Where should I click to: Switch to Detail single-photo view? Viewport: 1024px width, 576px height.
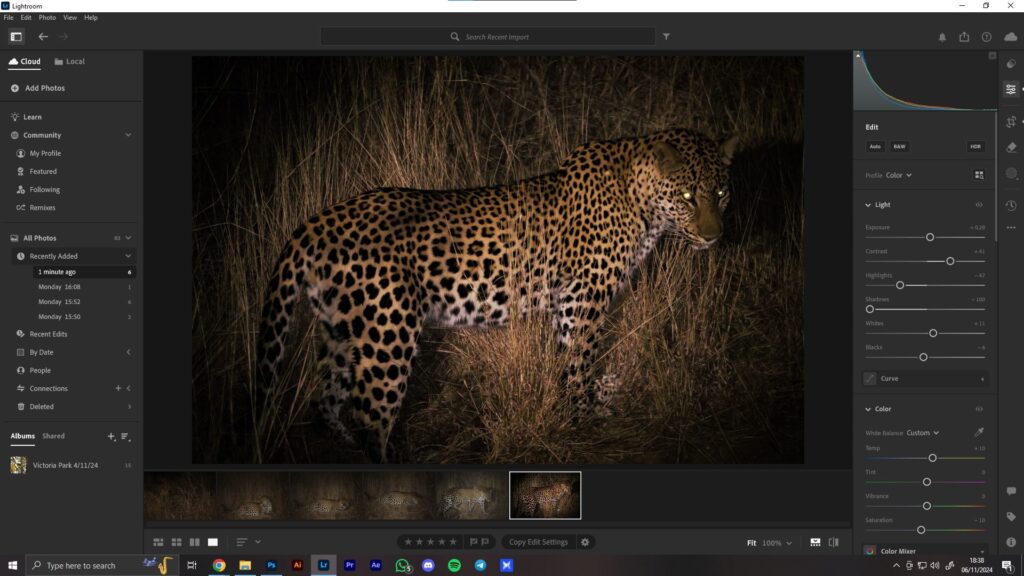tap(213, 542)
